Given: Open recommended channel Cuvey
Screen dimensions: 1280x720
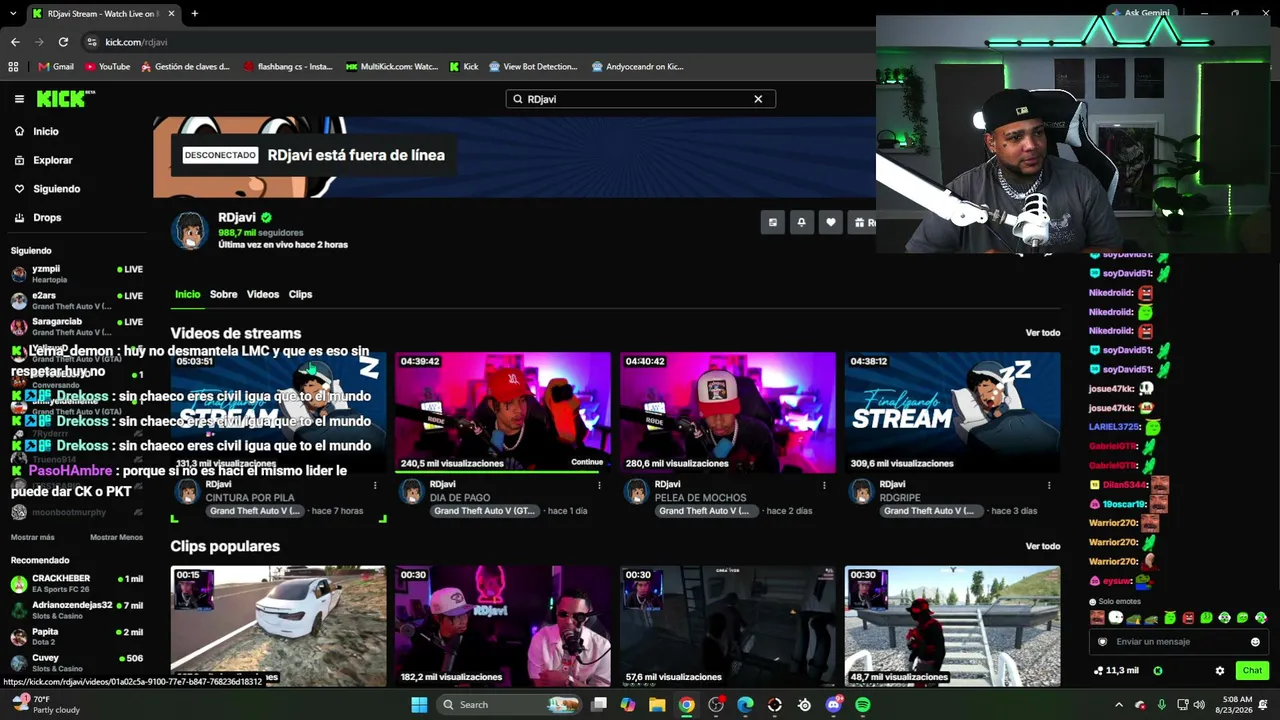Looking at the screenshot, I should (77, 663).
